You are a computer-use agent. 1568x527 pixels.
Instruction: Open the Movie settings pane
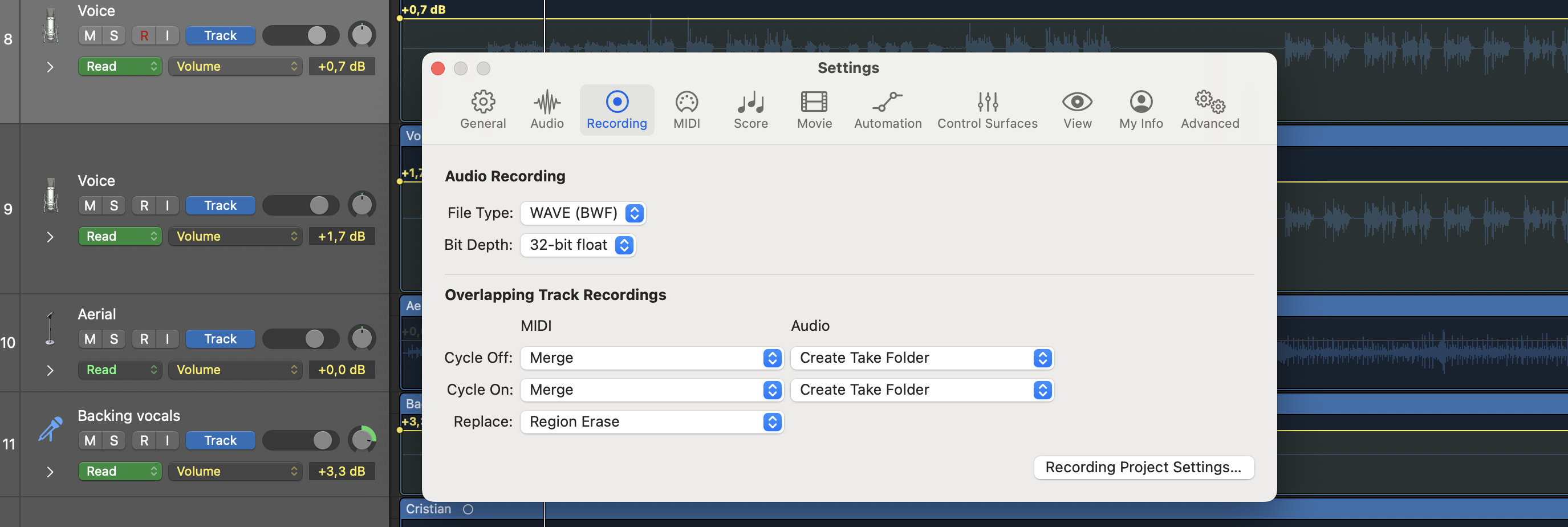814,110
